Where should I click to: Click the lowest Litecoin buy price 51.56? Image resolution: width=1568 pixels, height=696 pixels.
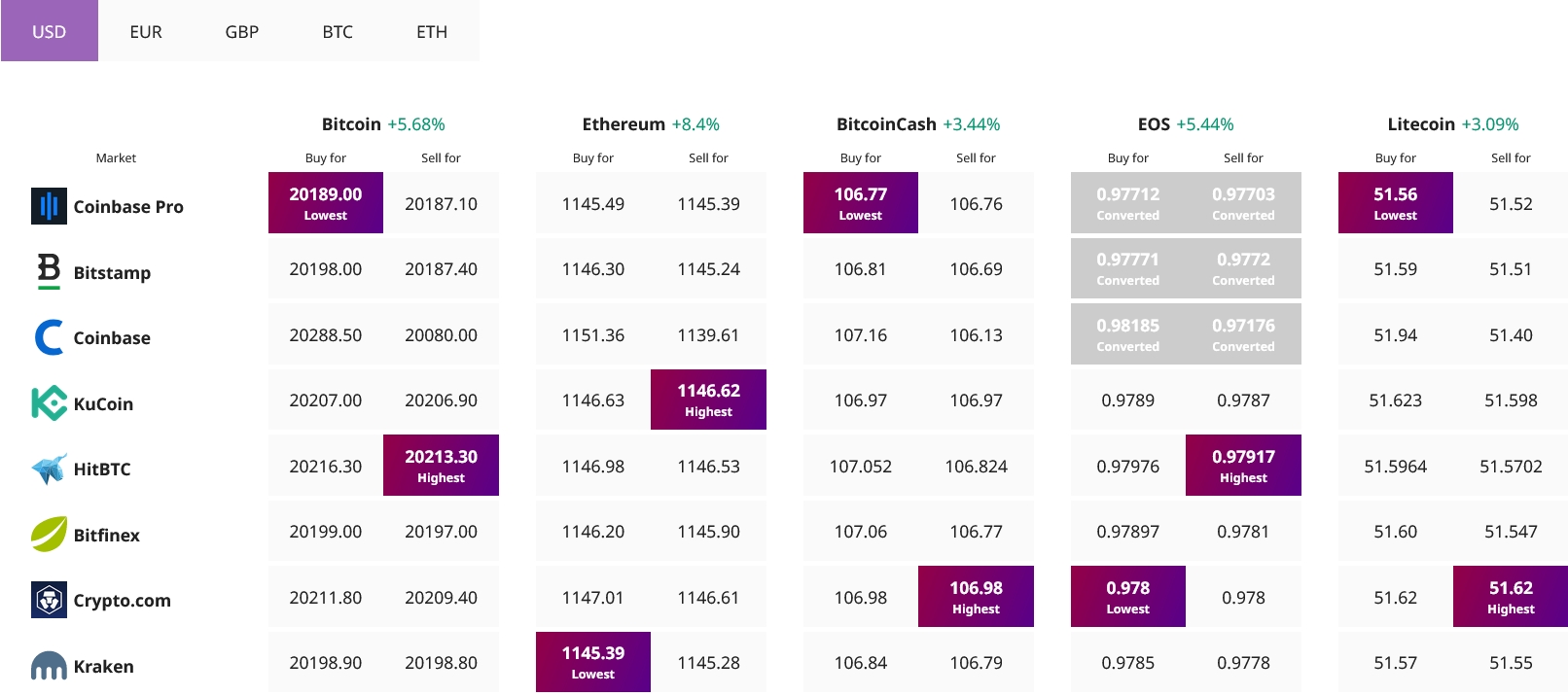[1396, 203]
